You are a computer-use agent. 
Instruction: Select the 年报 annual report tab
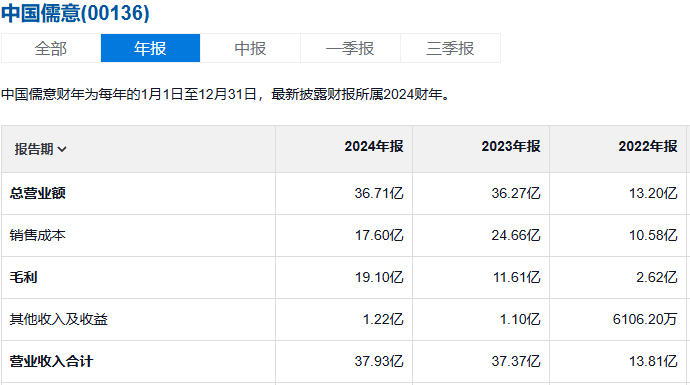(150, 48)
